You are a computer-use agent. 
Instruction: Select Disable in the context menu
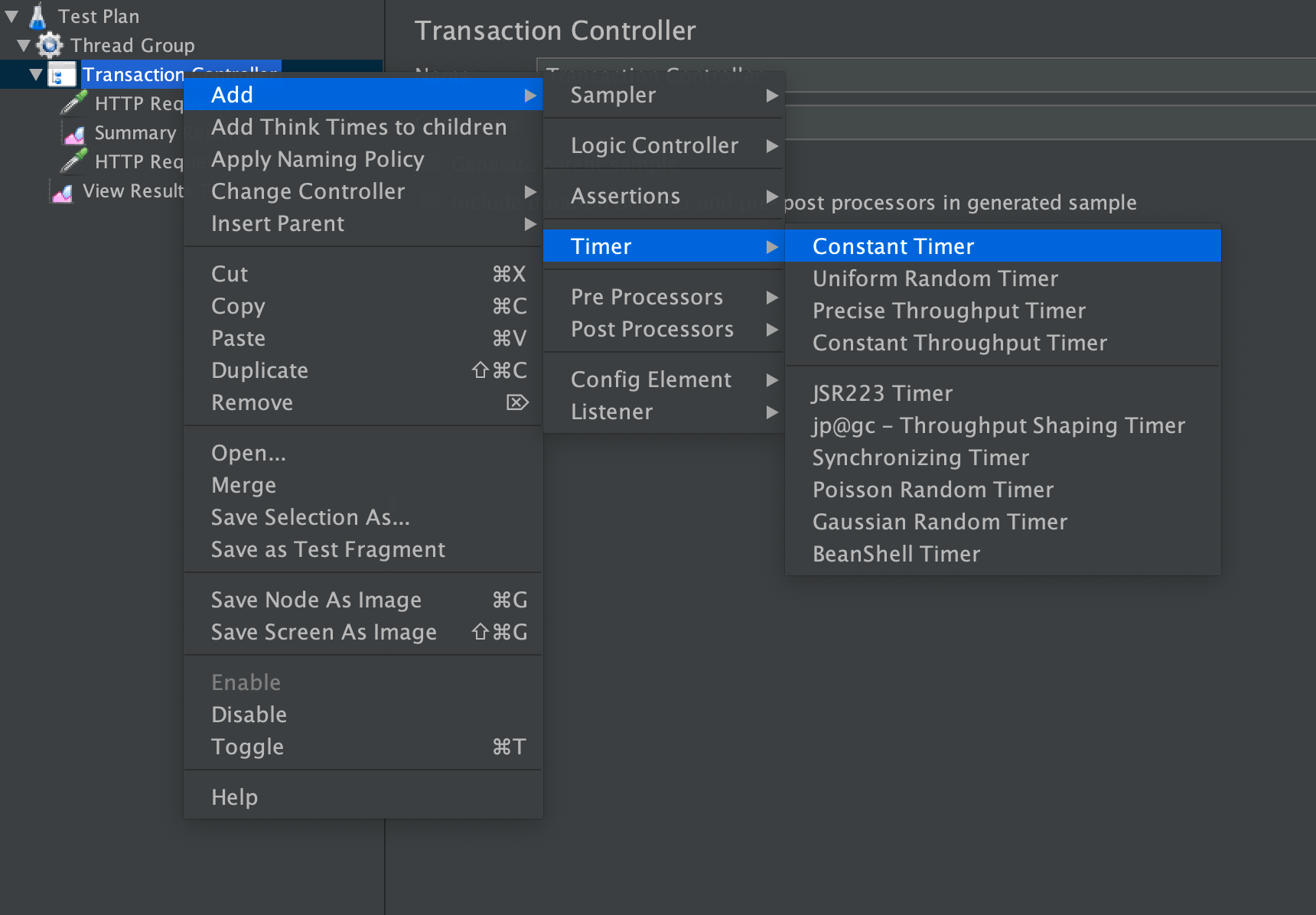click(249, 715)
